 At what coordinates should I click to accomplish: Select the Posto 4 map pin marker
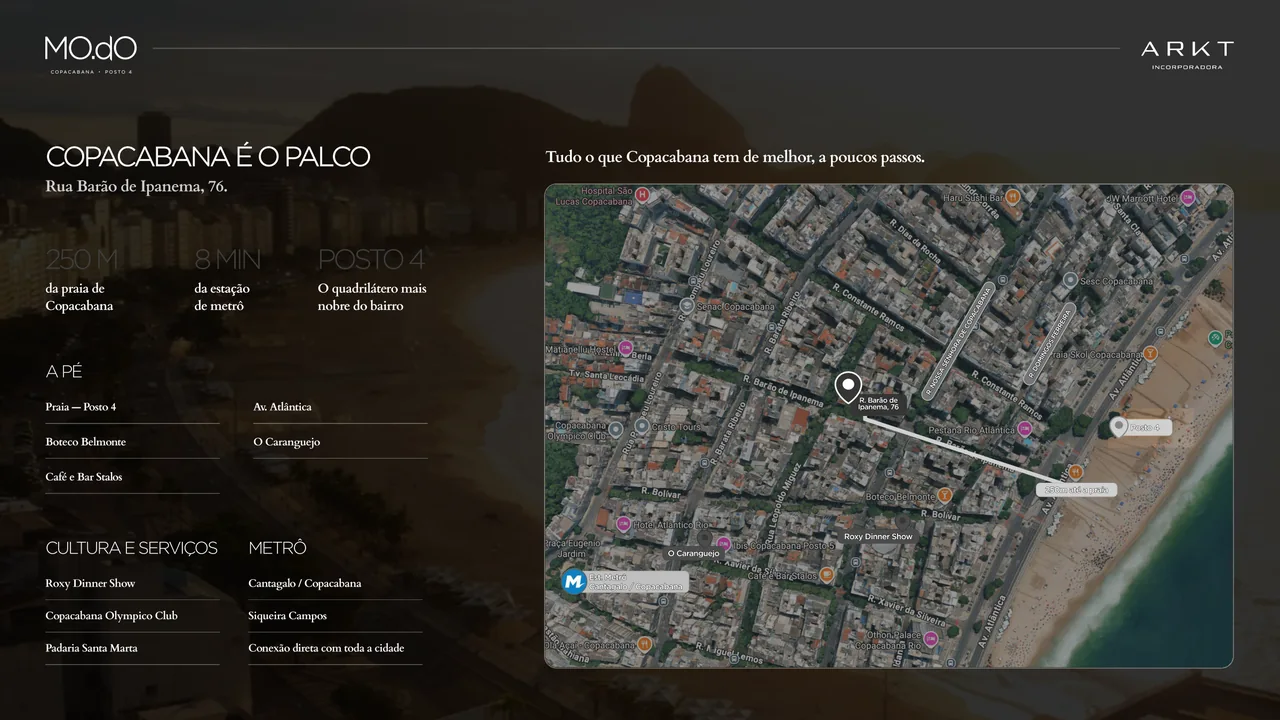coord(1118,428)
